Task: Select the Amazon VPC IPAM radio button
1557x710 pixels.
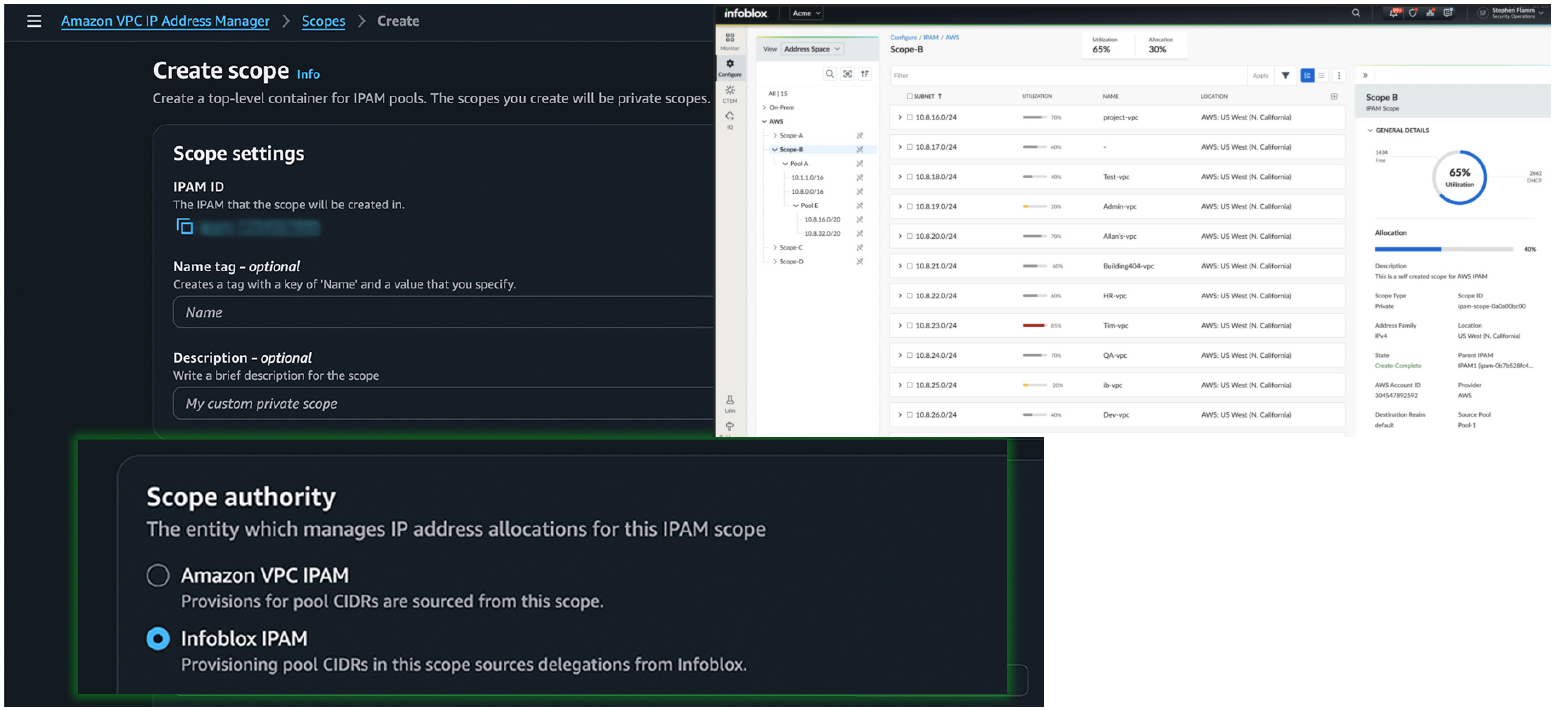Action: tap(159, 575)
